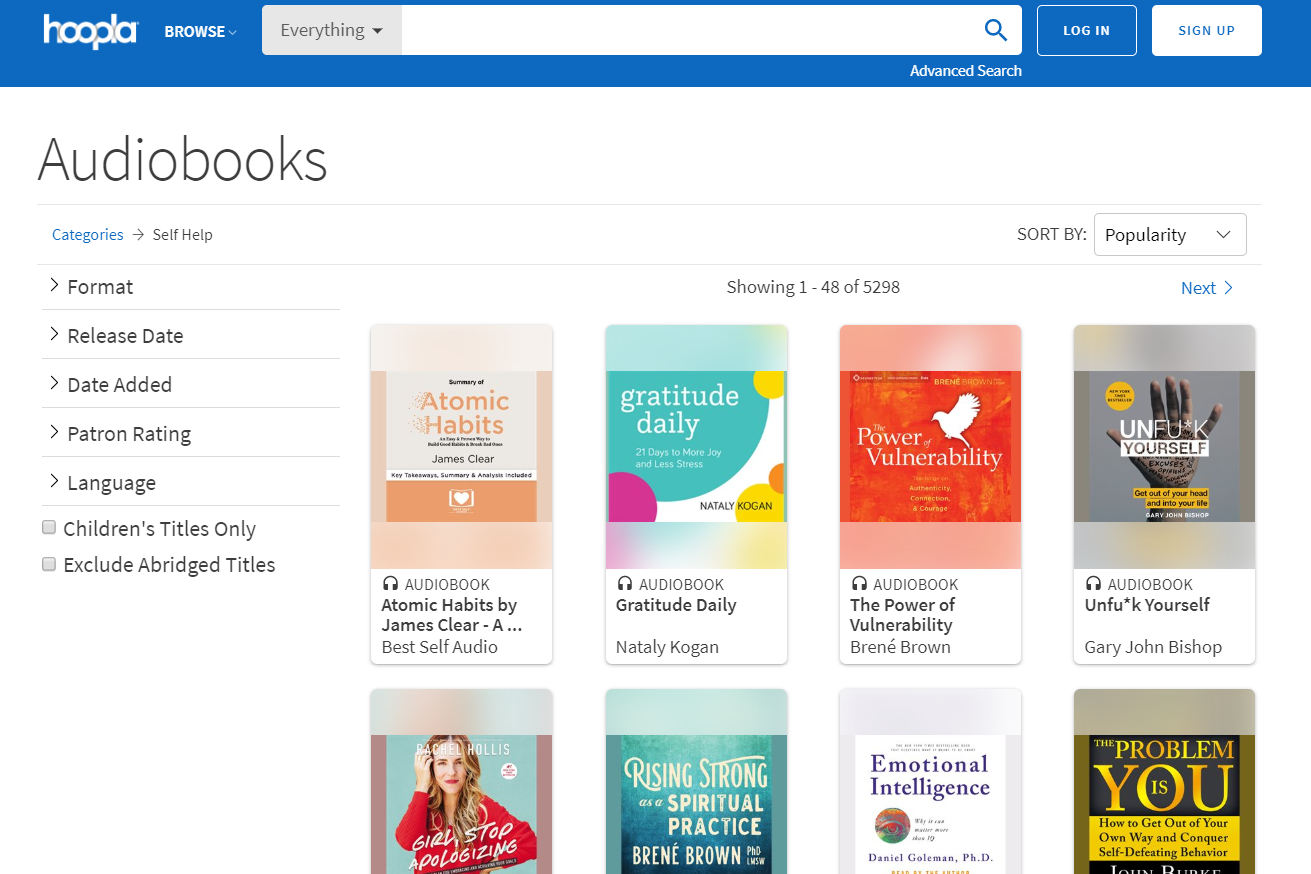This screenshot has height=874, width=1311.
Task: Click the hoopla logo
Action: pyautogui.click(x=90, y=31)
